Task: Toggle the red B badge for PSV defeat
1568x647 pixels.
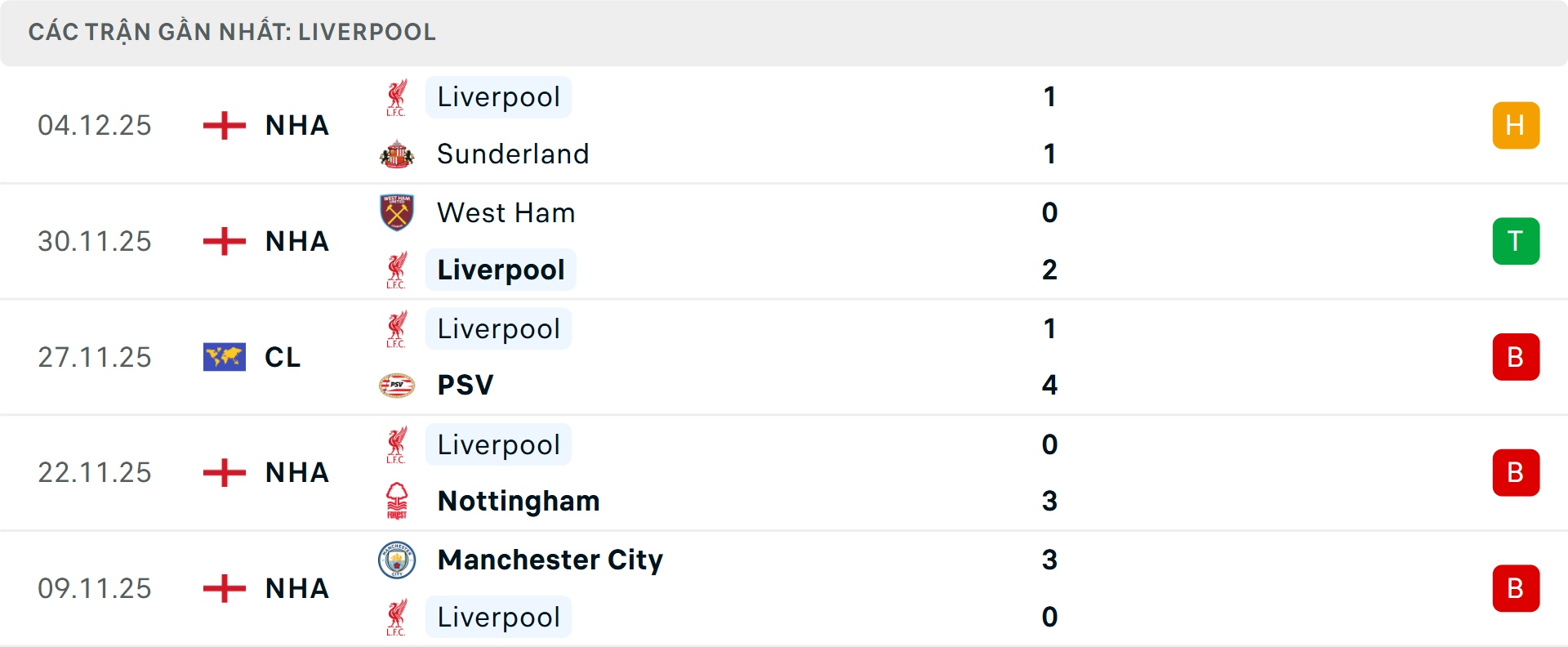Action: pos(1516,356)
